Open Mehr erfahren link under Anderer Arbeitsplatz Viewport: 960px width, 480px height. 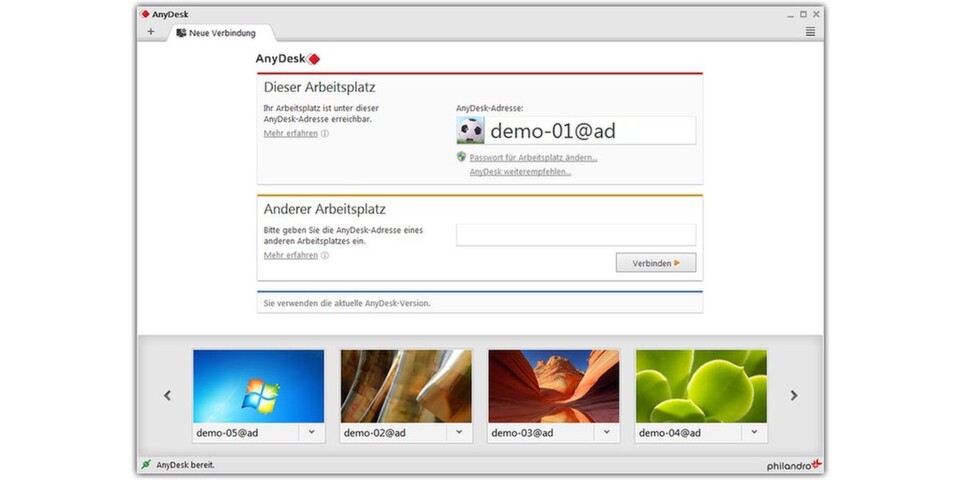pos(291,255)
